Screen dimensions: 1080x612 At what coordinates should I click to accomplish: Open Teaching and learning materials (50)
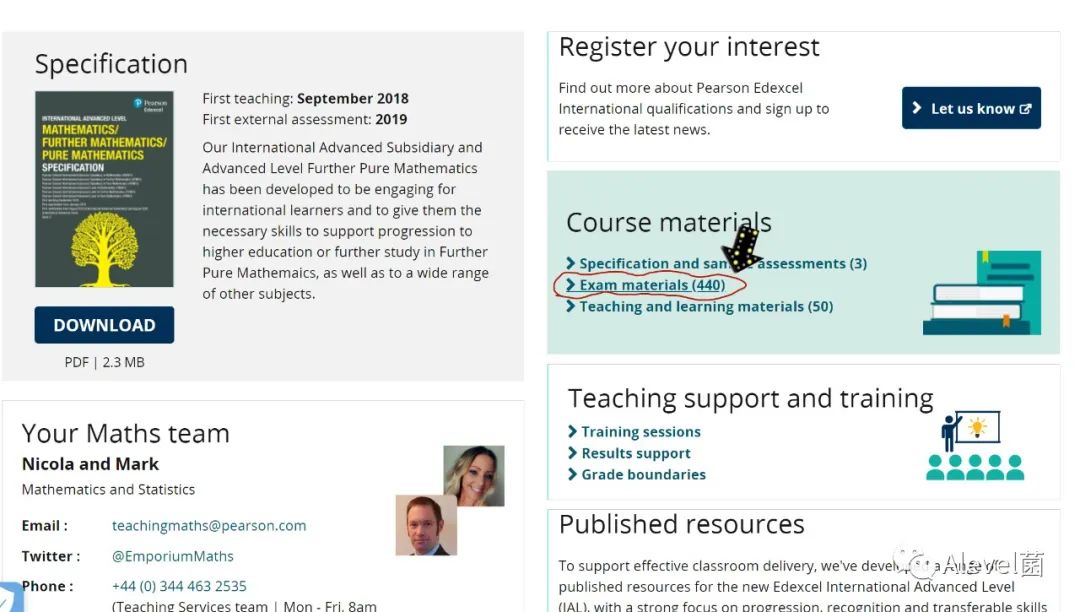click(x=706, y=306)
